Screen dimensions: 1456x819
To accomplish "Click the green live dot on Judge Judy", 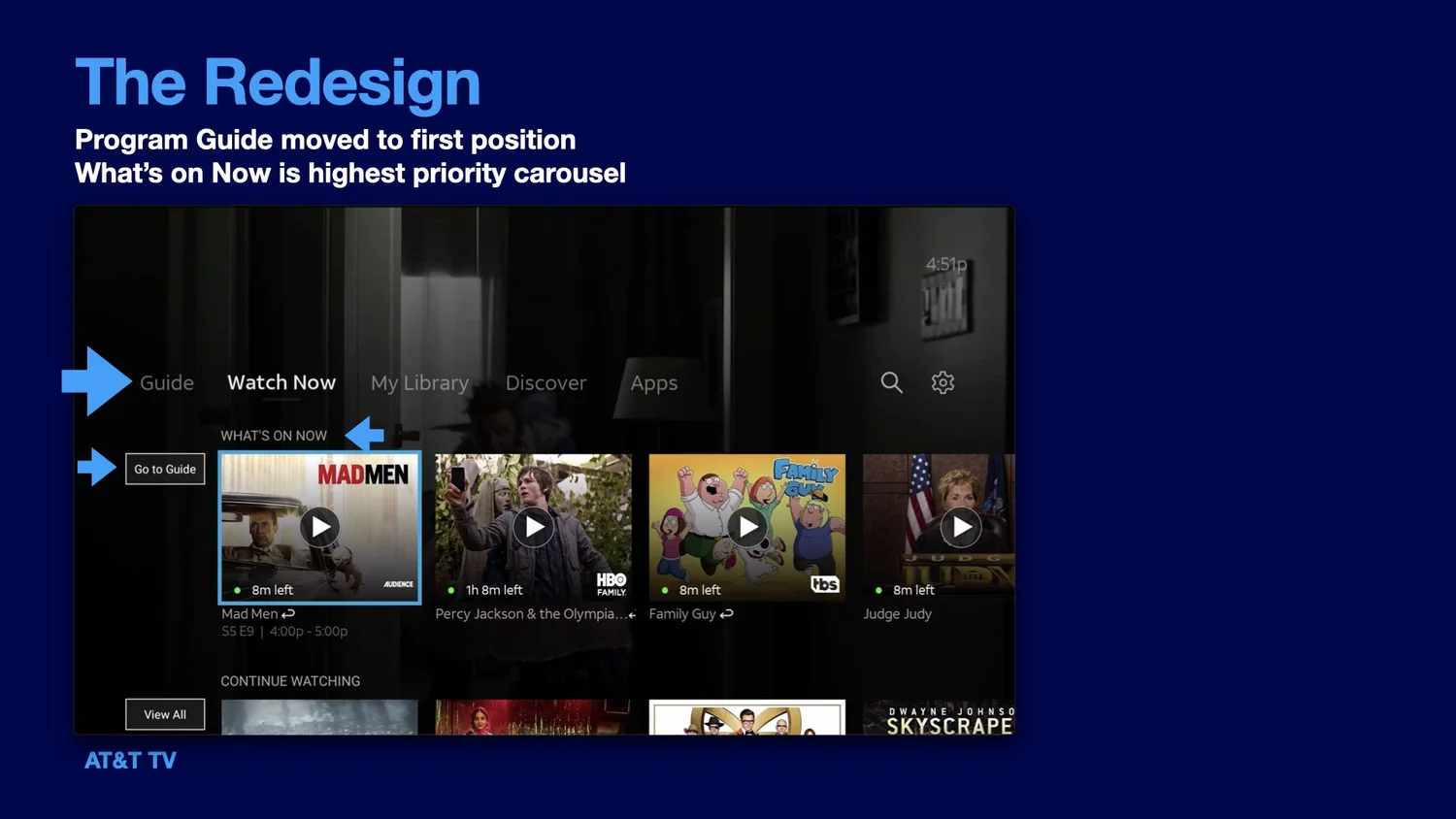I will click(878, 590).
